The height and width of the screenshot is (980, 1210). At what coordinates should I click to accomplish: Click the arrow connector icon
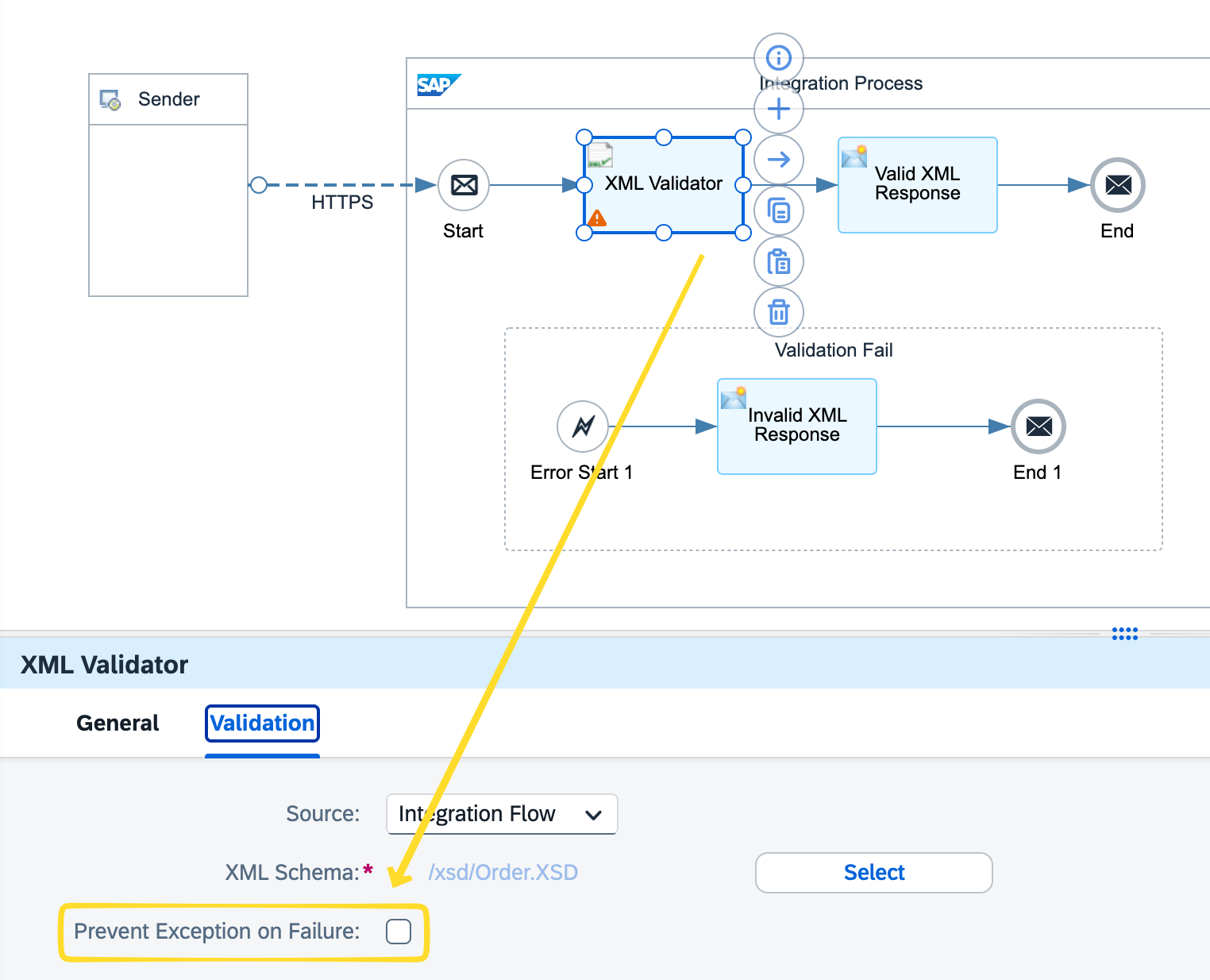pos(778,160)
